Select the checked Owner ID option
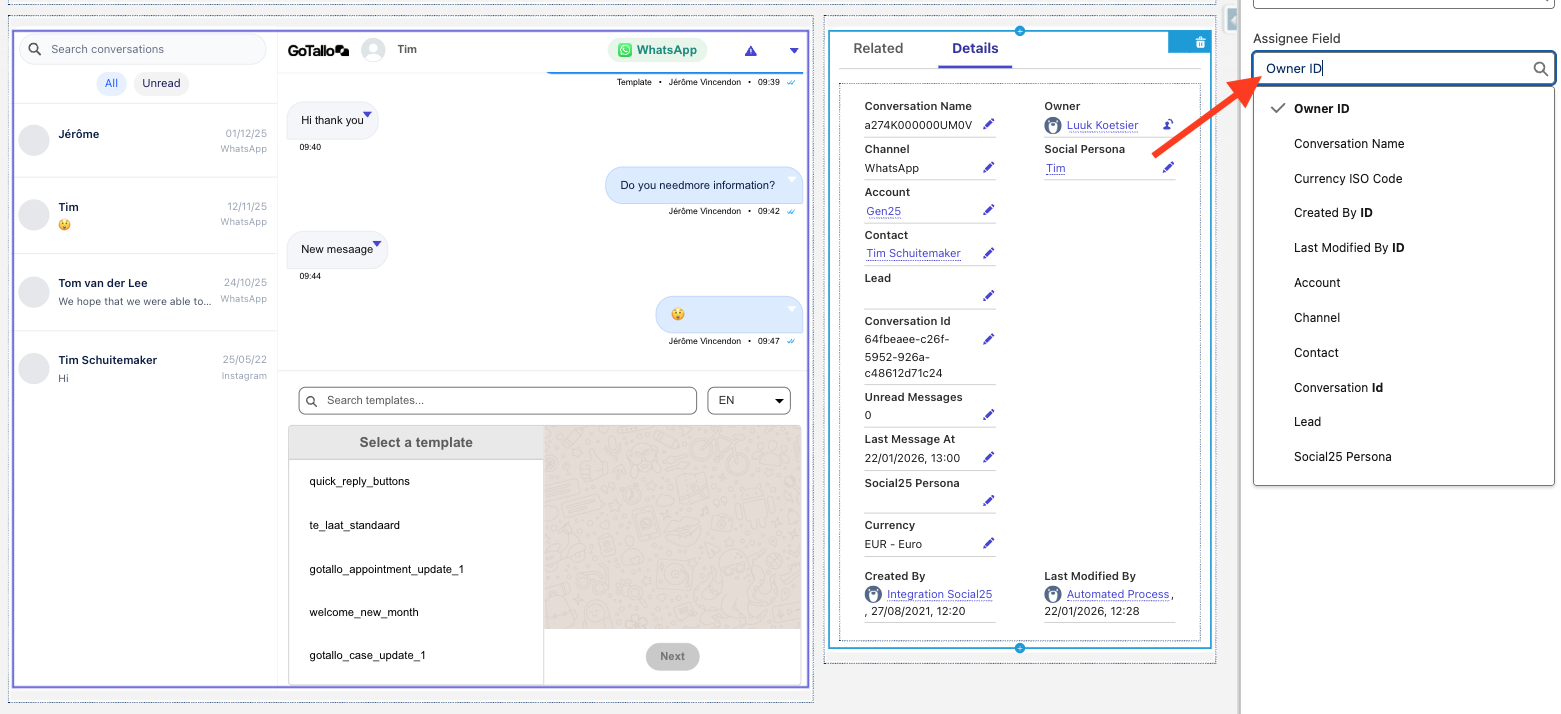The image size is (1561, 714). tap(1322, 109)
